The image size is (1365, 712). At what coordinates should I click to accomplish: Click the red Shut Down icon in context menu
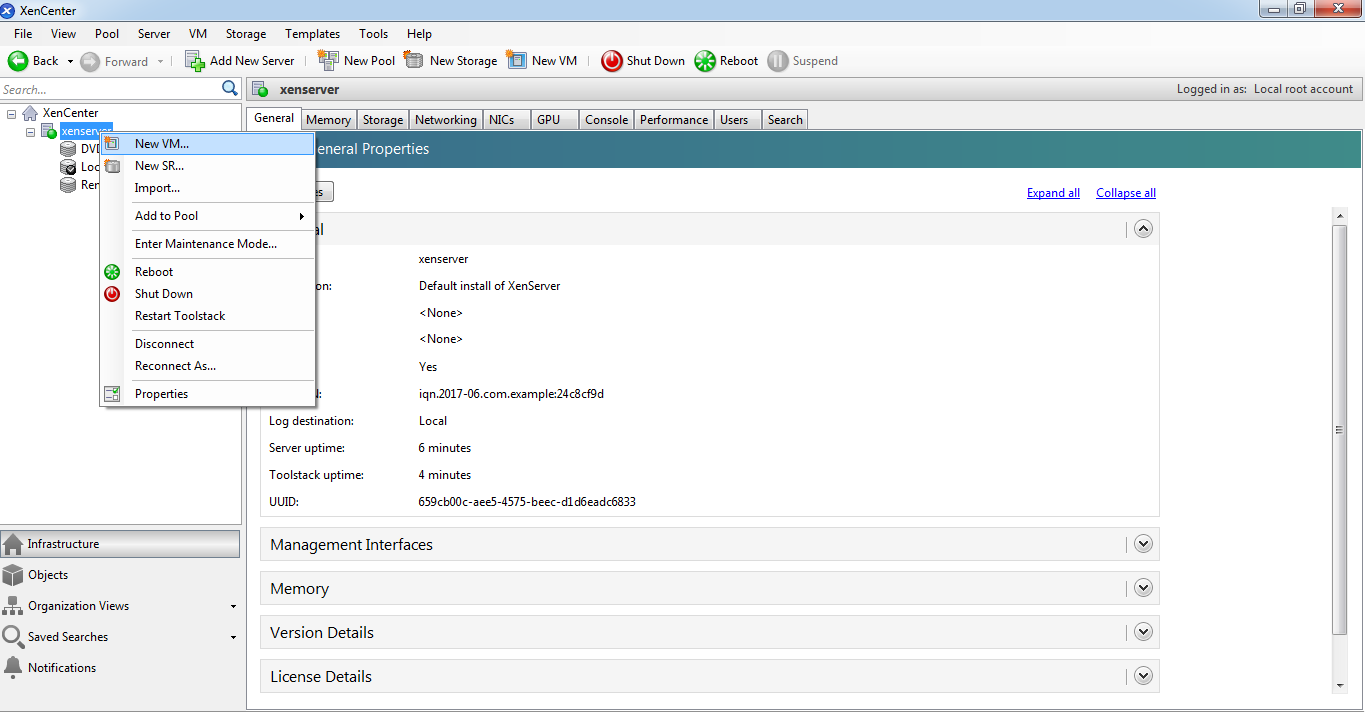pos(112,294)
